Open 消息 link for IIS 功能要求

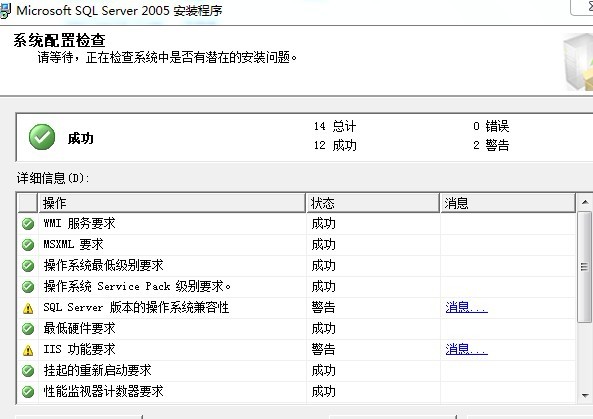pos(466,349)
